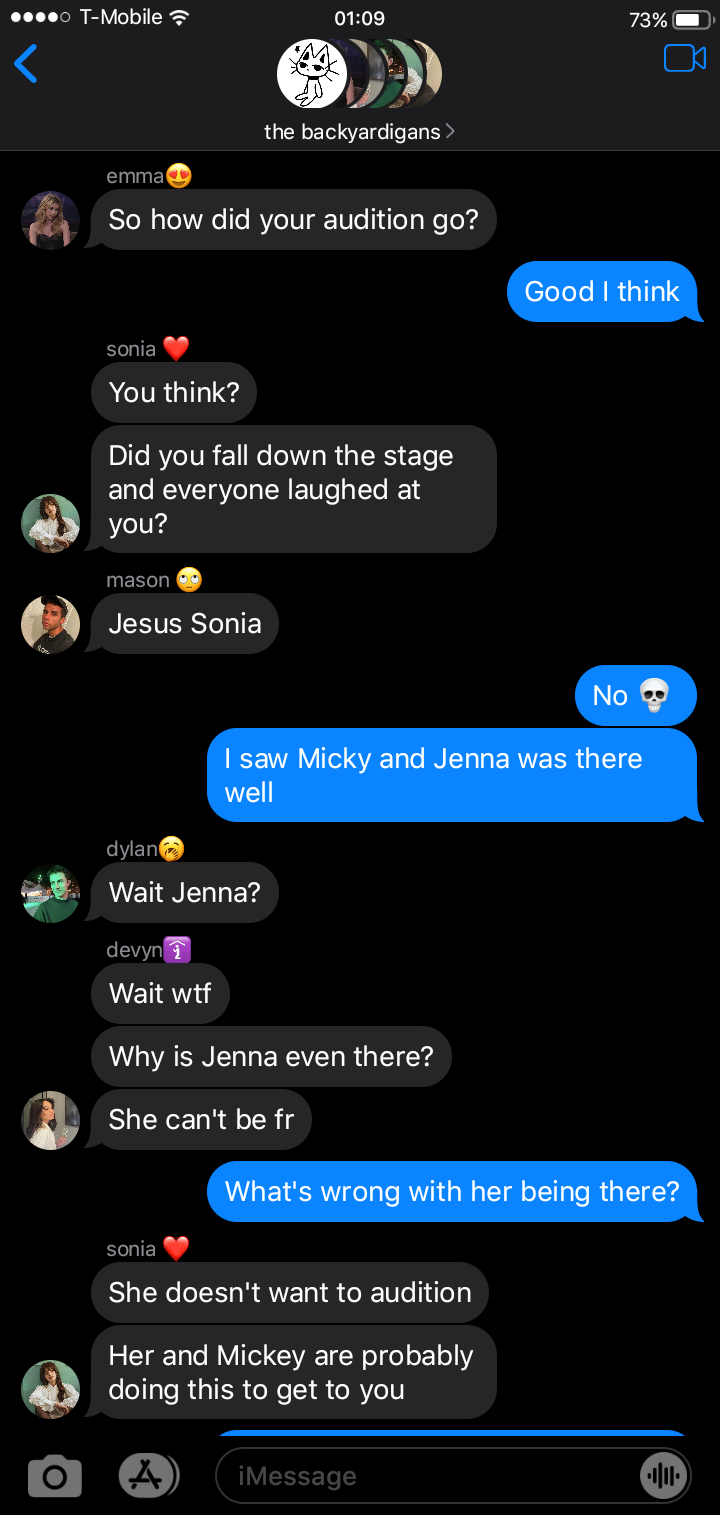Tap the cat drawing group avatar
This screenshot has height=1515, width=720.
pos(311,74)
